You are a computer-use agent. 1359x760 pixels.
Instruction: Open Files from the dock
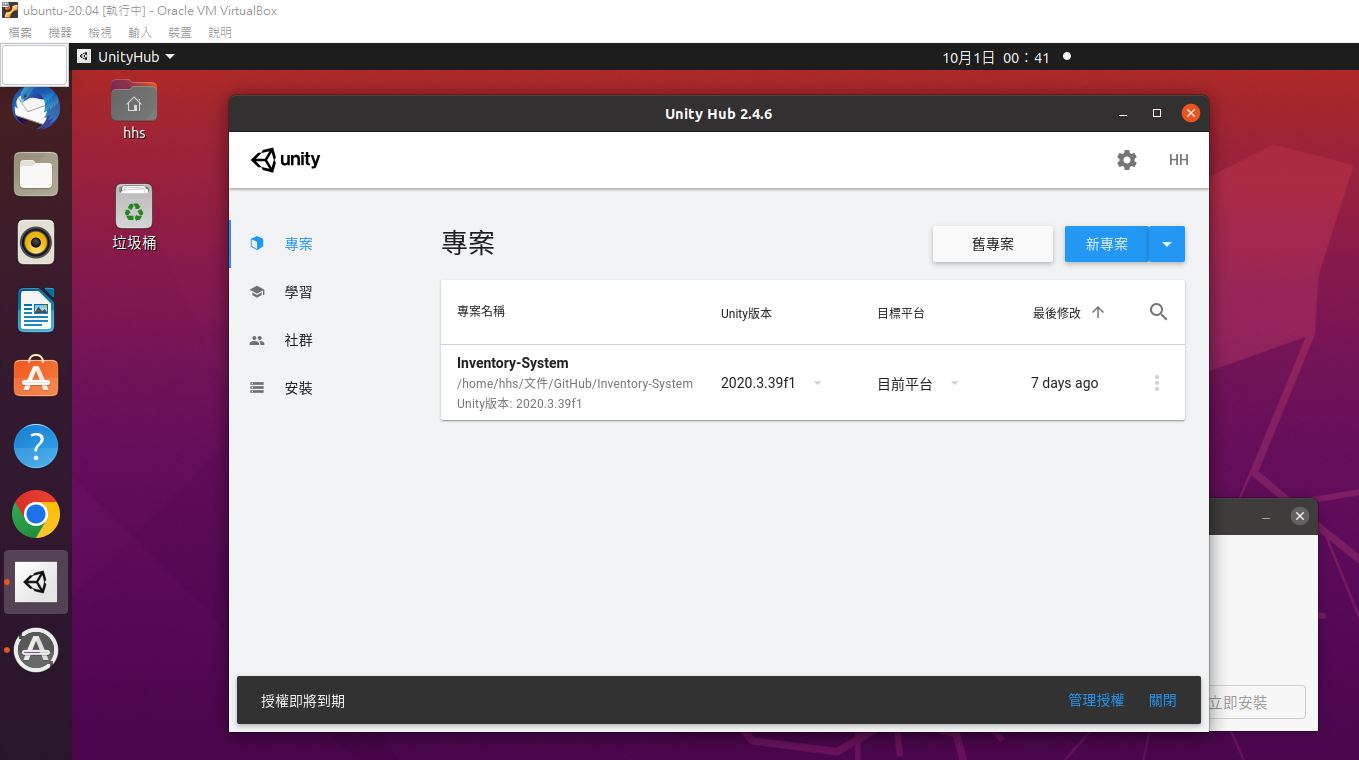[36, 174]
